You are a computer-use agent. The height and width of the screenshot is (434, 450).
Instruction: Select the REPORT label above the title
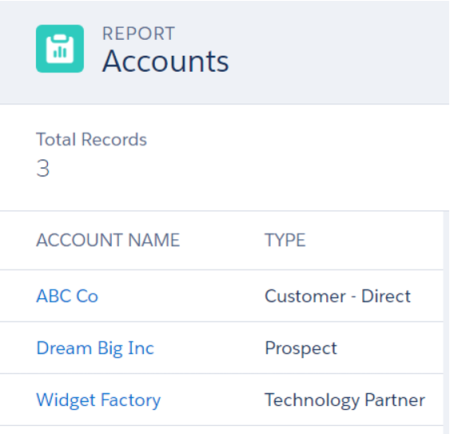[x=138, y=34]
